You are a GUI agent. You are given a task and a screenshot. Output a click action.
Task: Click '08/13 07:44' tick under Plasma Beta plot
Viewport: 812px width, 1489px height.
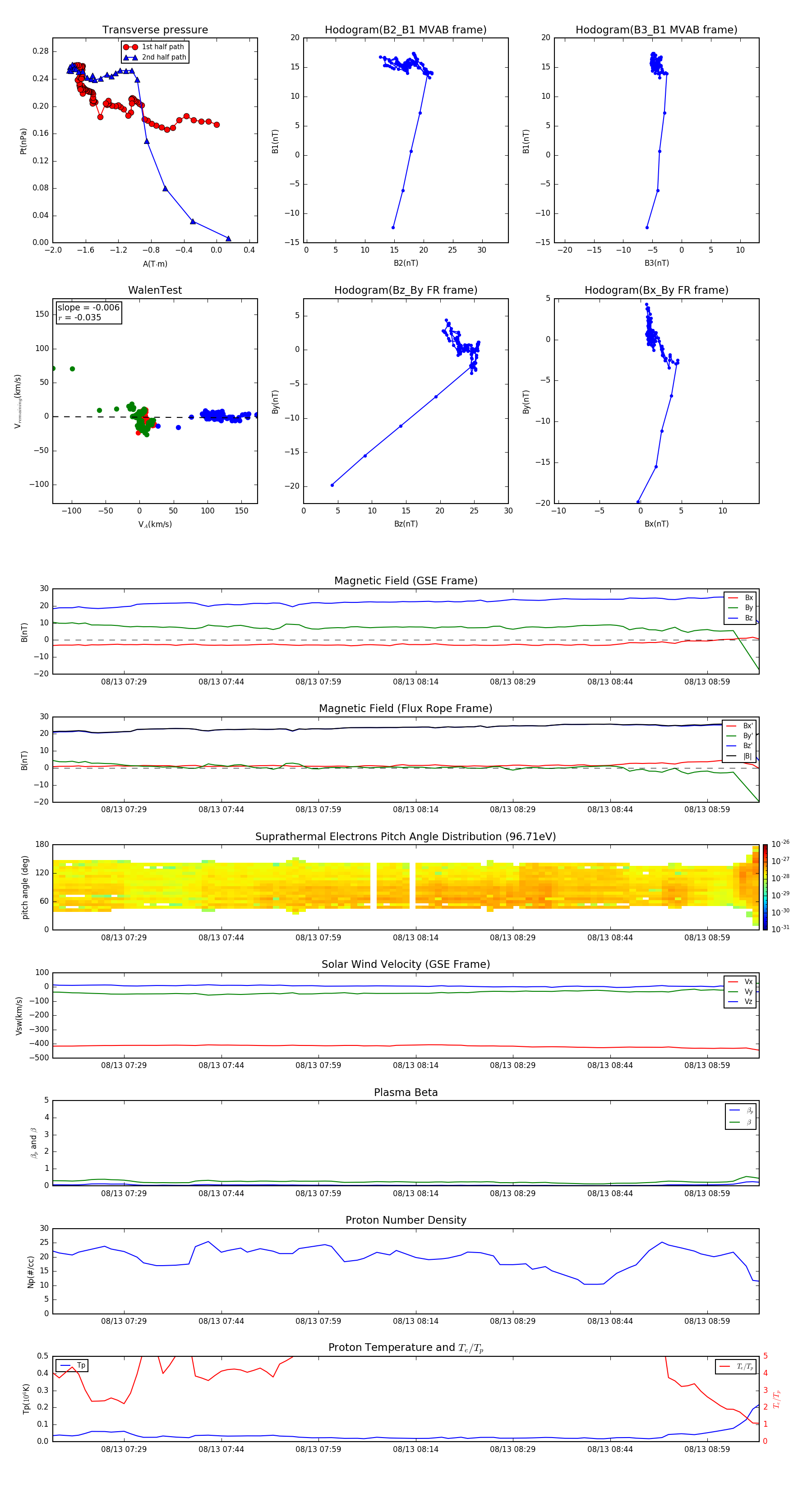coord(221,1193)
